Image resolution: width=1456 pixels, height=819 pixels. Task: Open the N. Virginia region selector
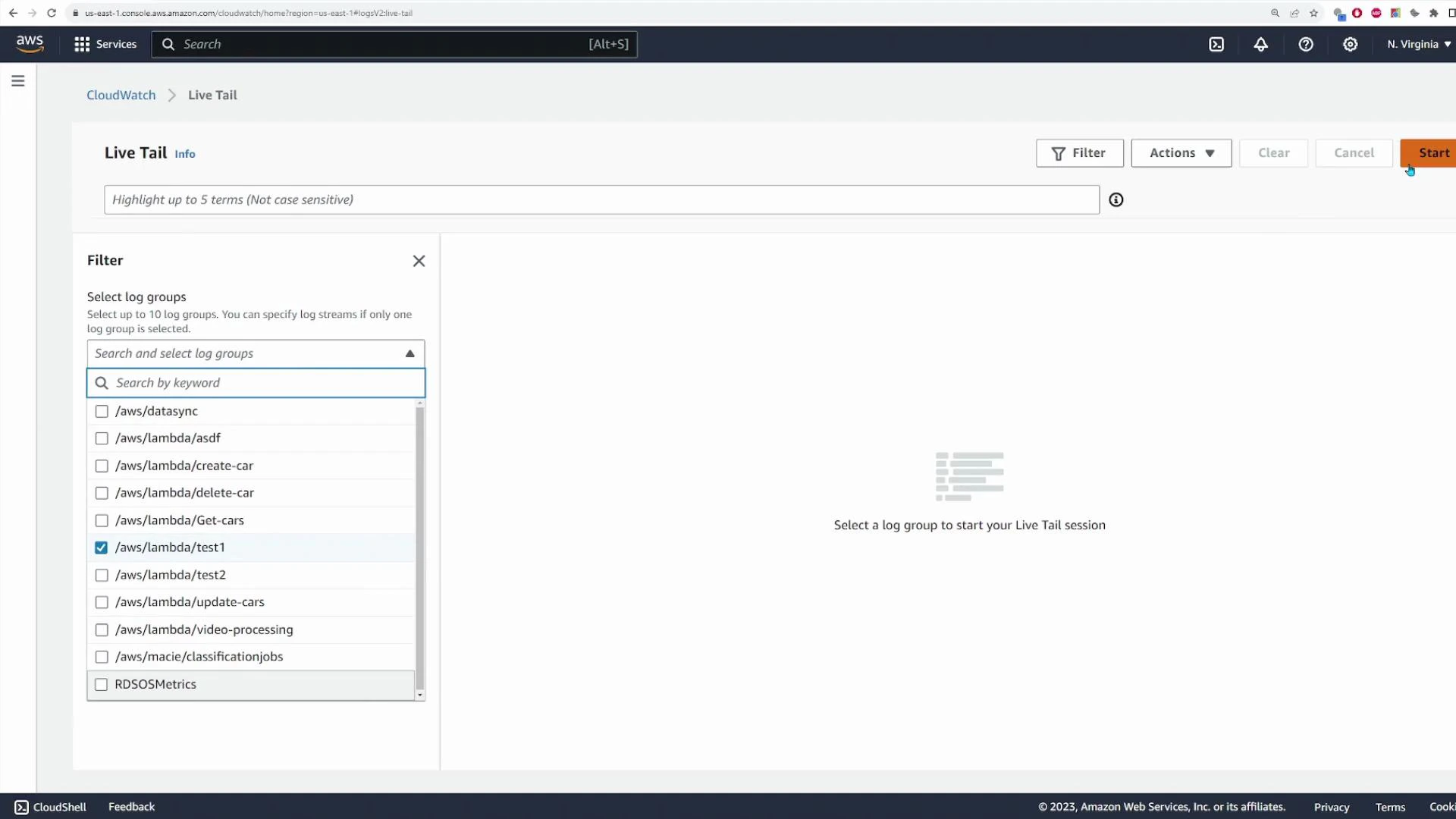click(1417, 44)
